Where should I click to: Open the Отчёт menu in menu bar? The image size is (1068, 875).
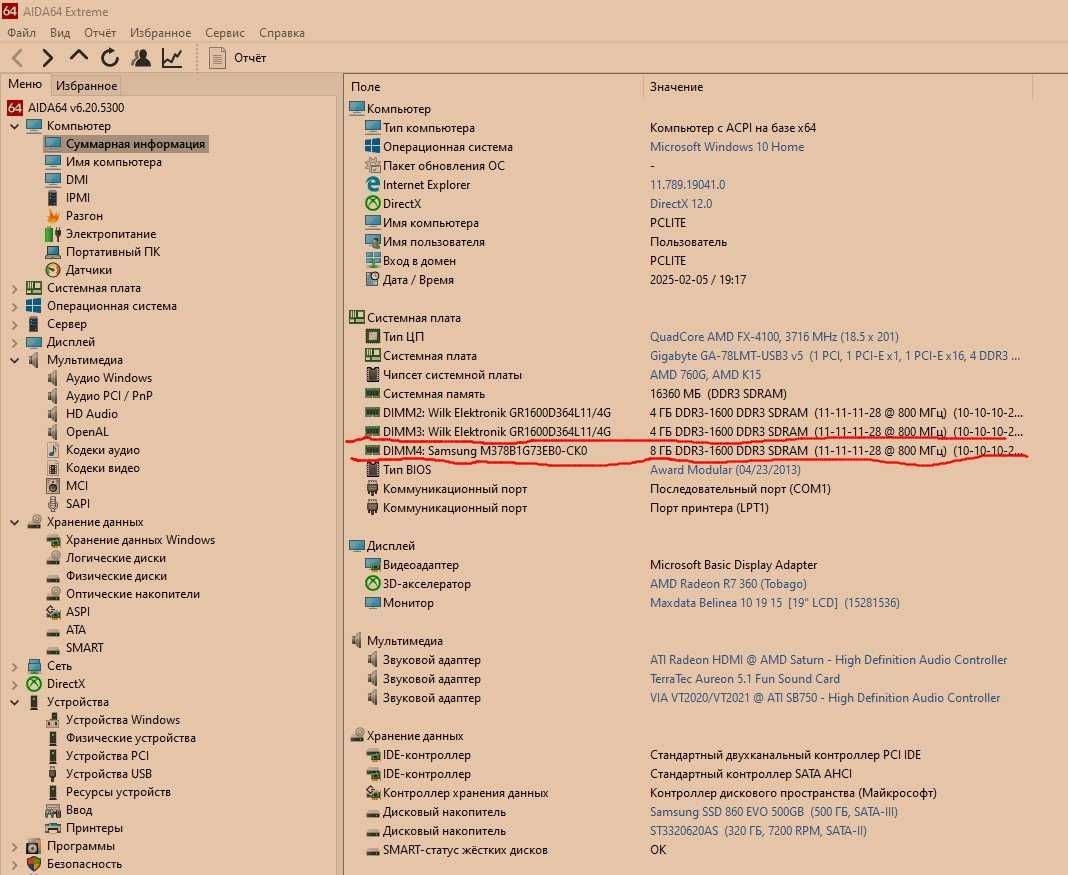99,33
